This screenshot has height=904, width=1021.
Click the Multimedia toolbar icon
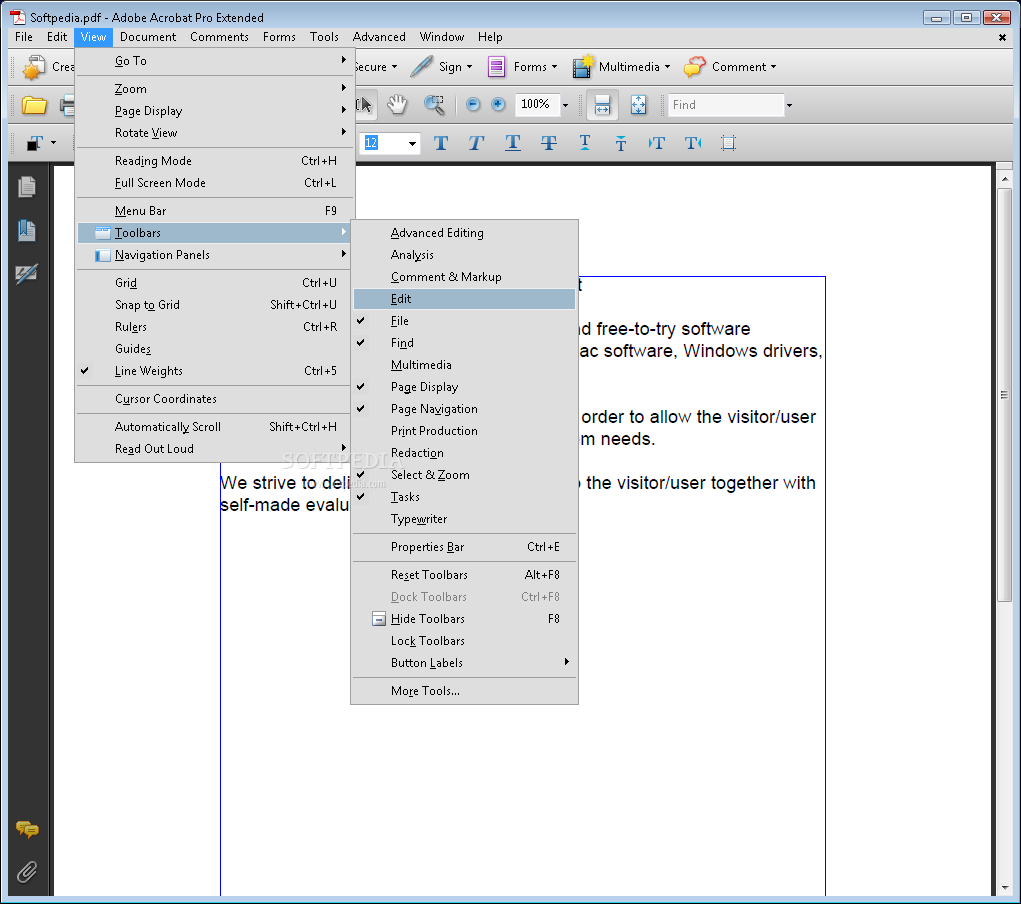(583, 66)
